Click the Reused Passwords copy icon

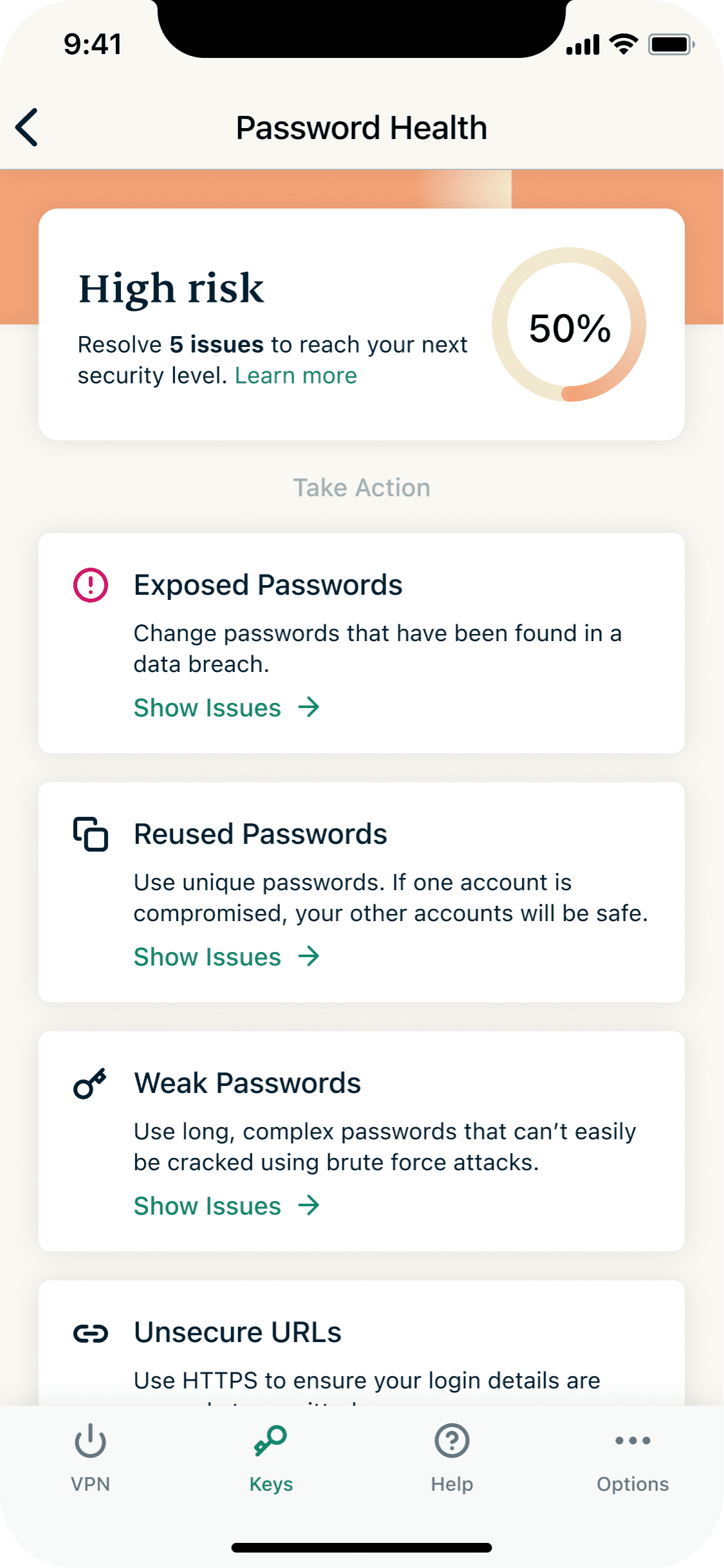tap(91, 835)
